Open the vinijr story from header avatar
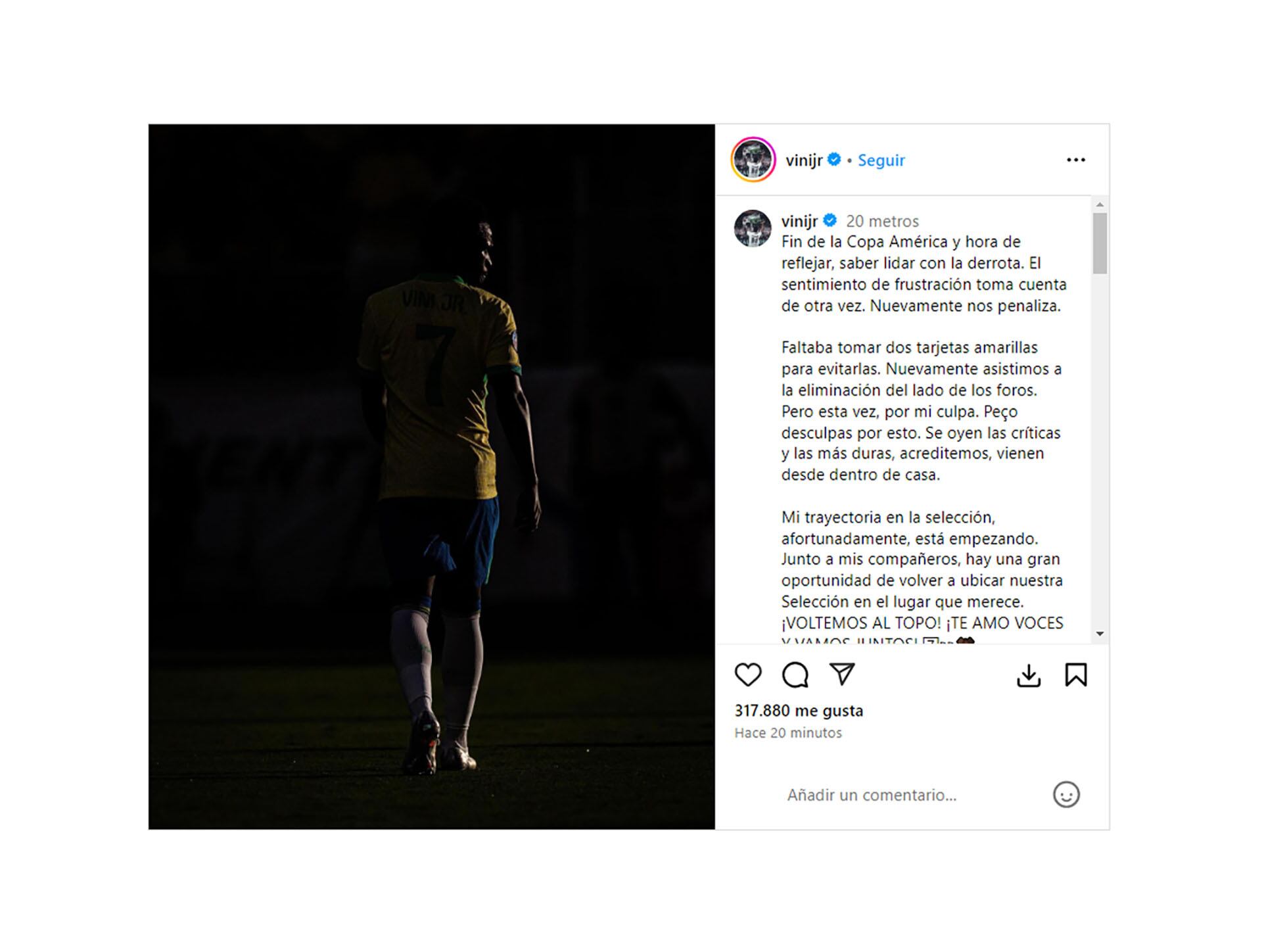This screenshot has width=1262, height=952. click(753, 159)
